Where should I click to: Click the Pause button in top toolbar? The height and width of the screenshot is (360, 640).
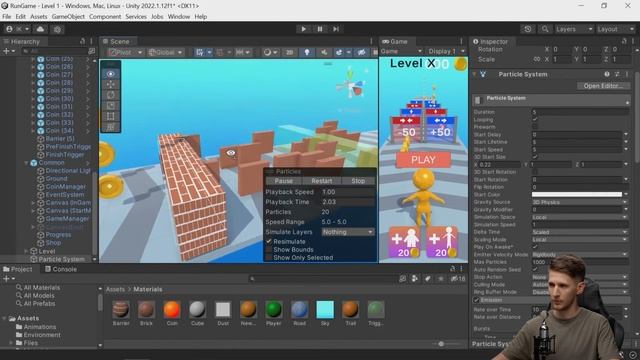point(320,29)
